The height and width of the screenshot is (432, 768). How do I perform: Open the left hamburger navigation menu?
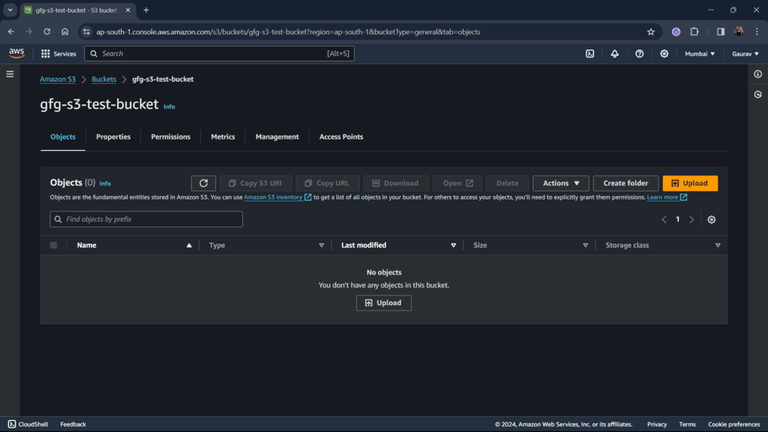10,74
